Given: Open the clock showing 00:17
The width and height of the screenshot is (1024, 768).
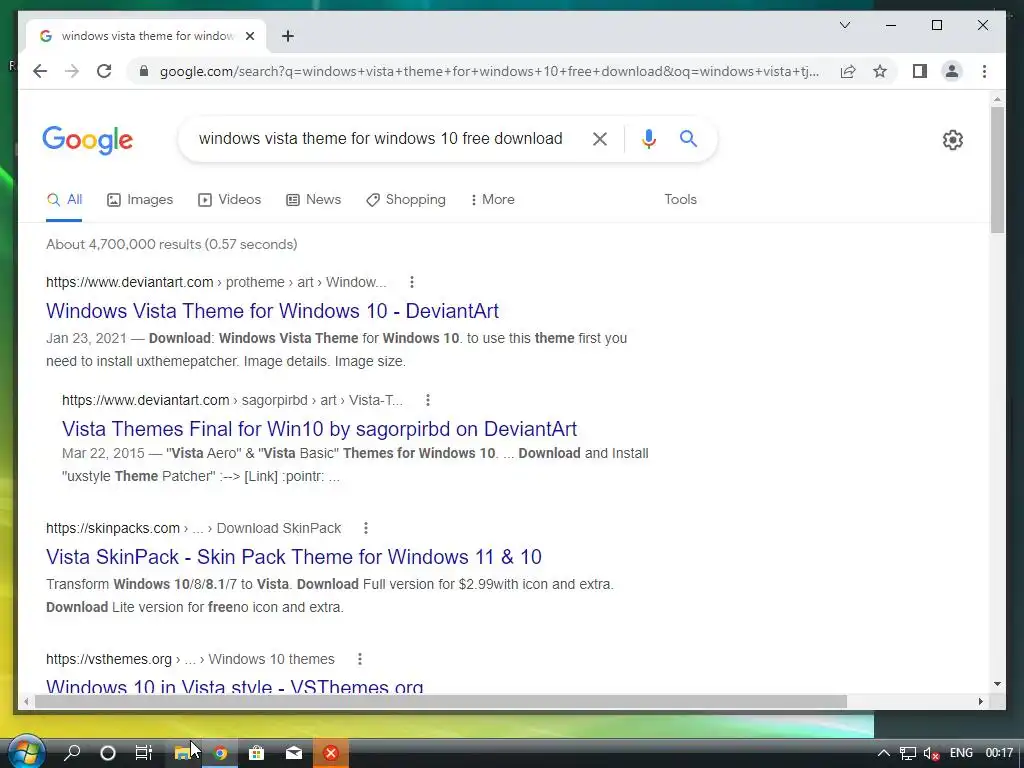Looking at the screenshot, I should pos(999,753).
